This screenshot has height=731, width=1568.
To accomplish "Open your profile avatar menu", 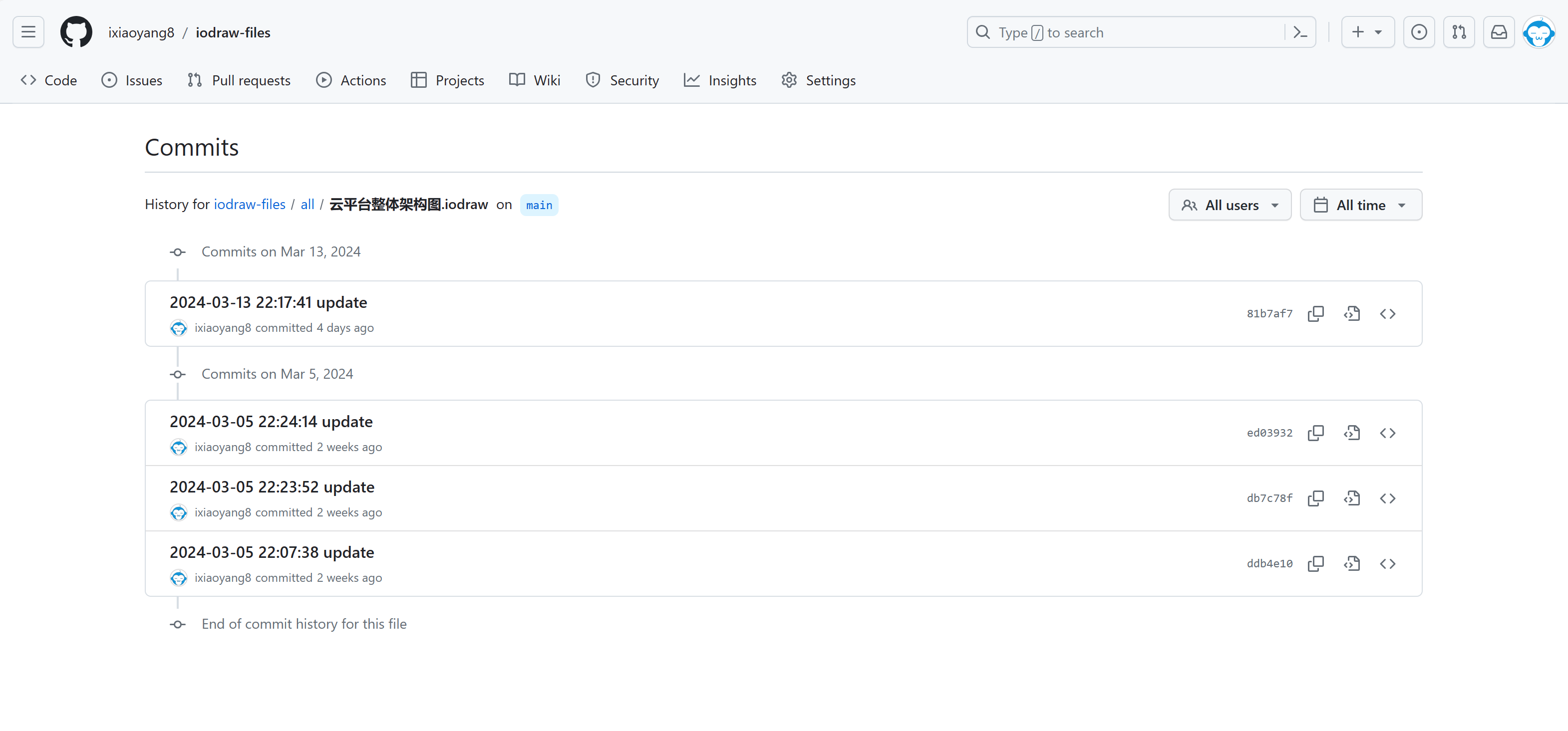I will click(x=1539, y=31).
